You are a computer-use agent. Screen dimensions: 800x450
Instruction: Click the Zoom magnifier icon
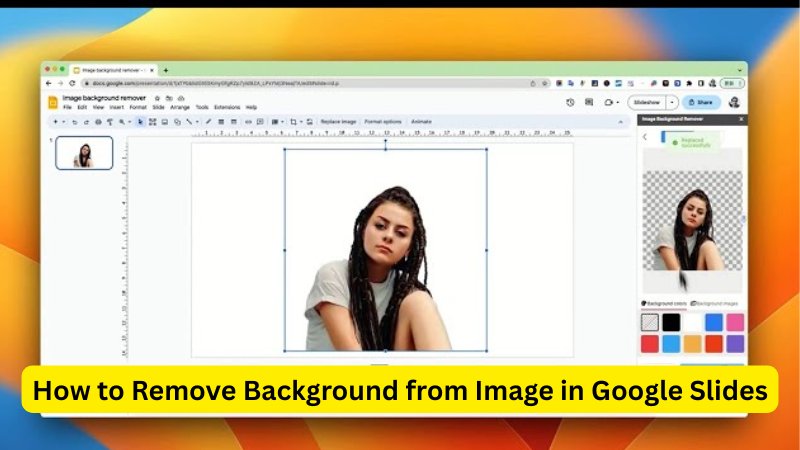pos(122,122)
